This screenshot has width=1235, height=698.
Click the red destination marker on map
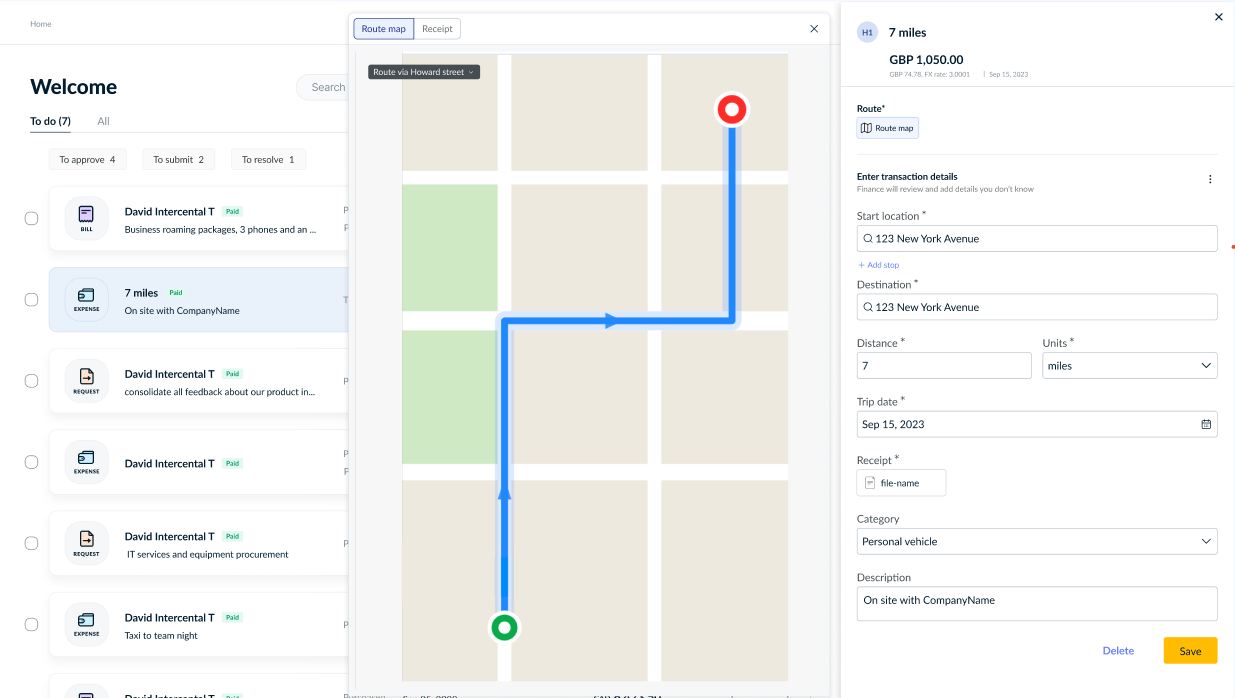coord(733,109)
